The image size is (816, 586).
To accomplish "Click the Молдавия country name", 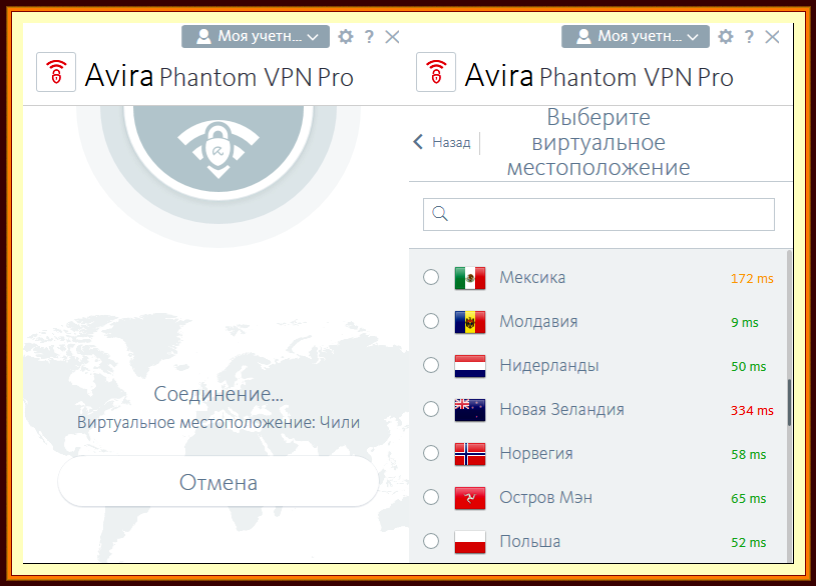I will coord(539,322).
